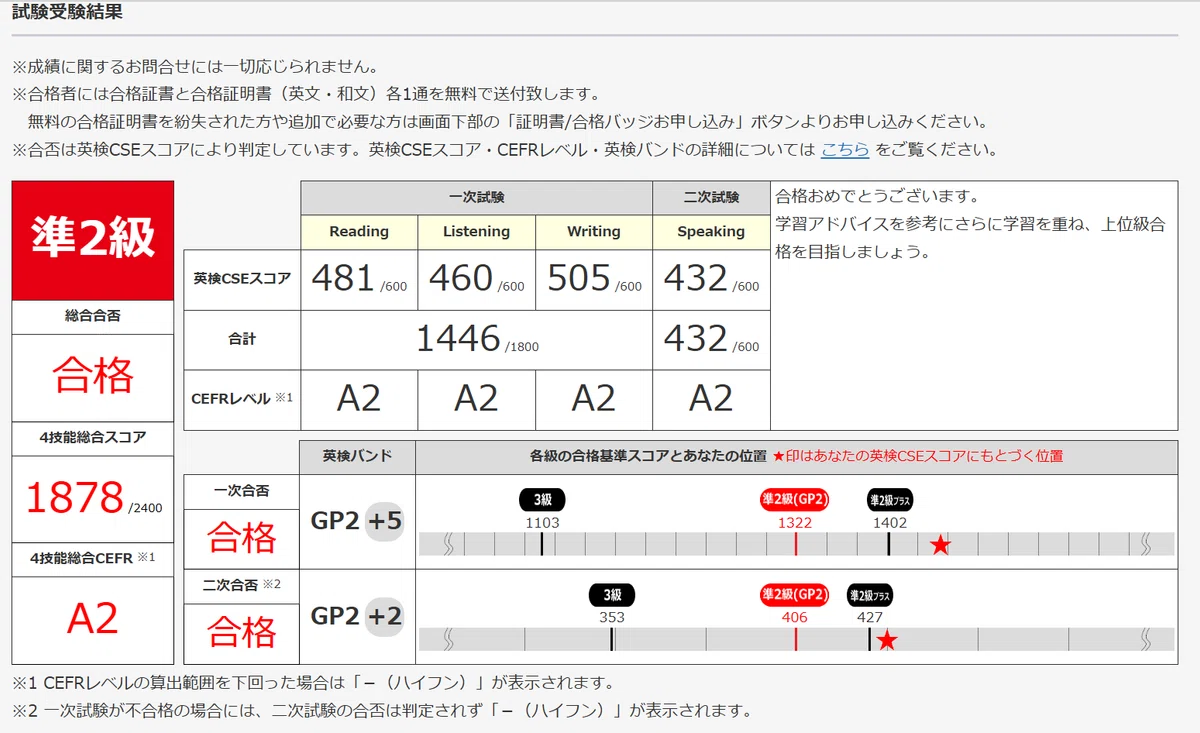Click the 準2級プラス badge above 1402
The image size is (1200, 733).
889,500
